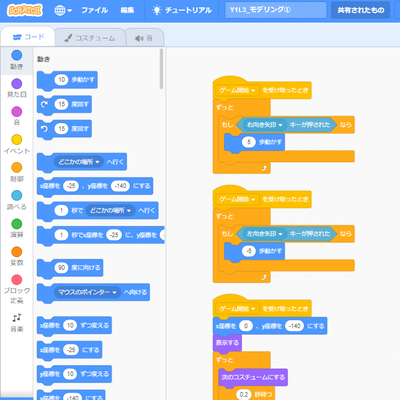Click the value -5 in the 歩動かす script block

click(249, 251)
